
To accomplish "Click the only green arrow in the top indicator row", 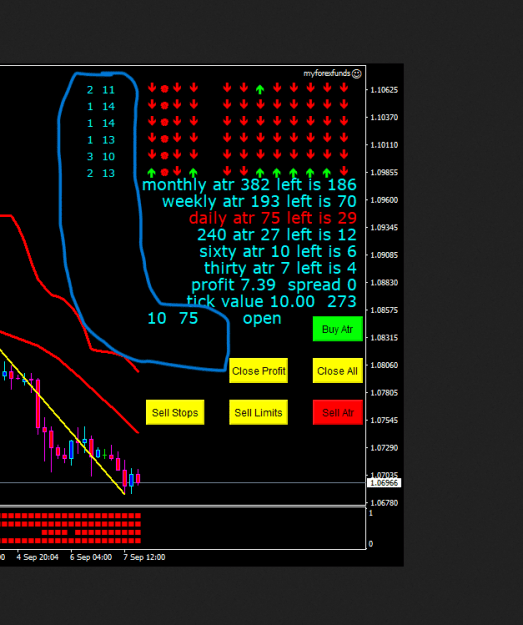I will [260, 89].
